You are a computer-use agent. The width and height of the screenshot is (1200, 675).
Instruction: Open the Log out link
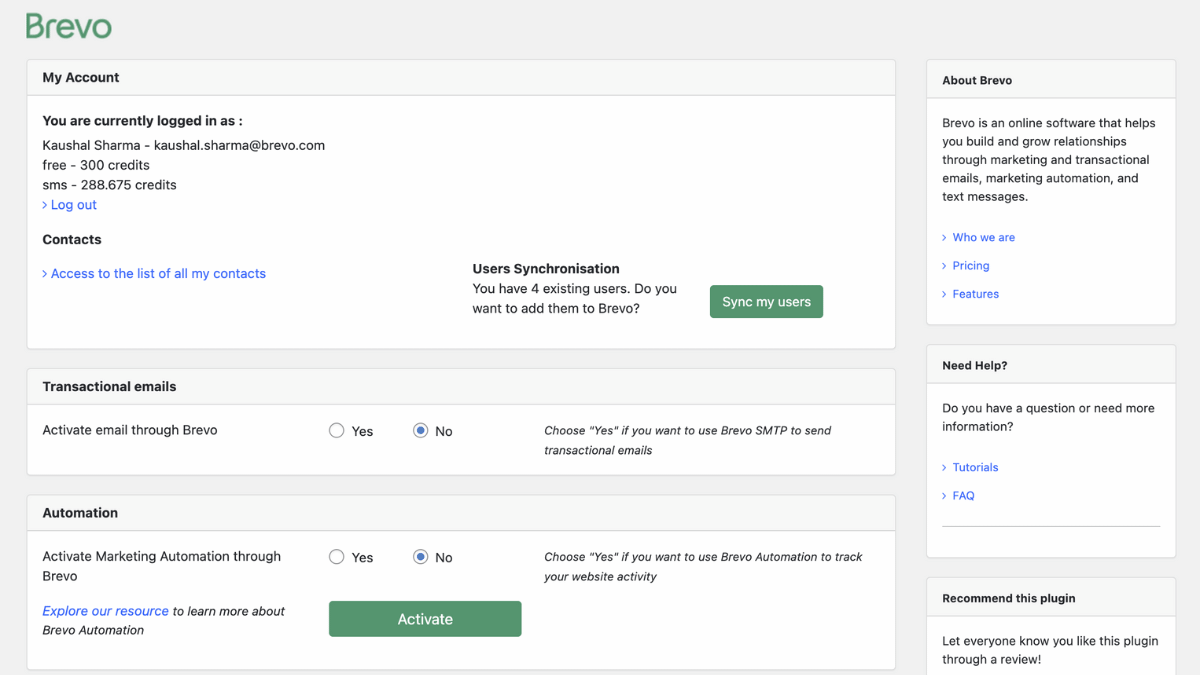click(74, 204)
